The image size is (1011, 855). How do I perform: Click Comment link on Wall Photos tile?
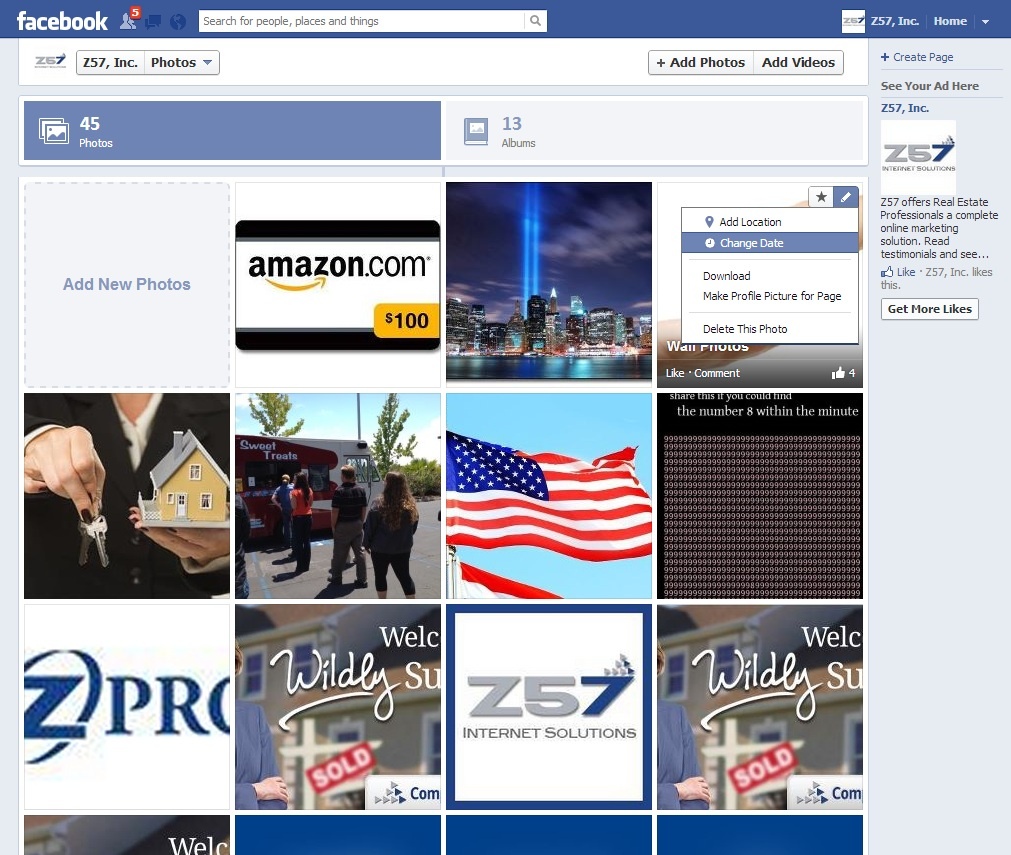pyautogui.click(x=717, y=373)
